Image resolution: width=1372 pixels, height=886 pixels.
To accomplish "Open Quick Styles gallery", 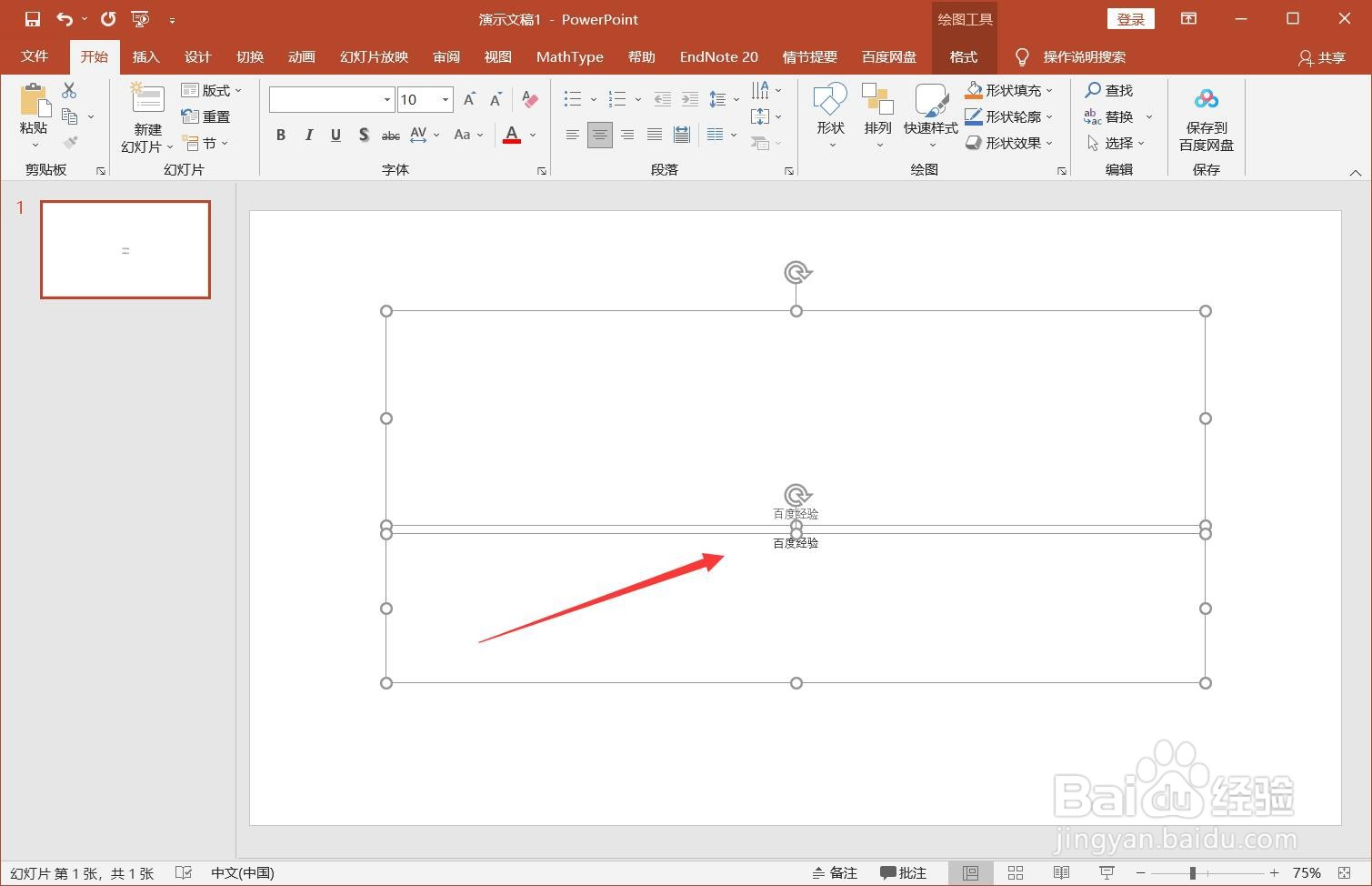I will pos(930,116).
